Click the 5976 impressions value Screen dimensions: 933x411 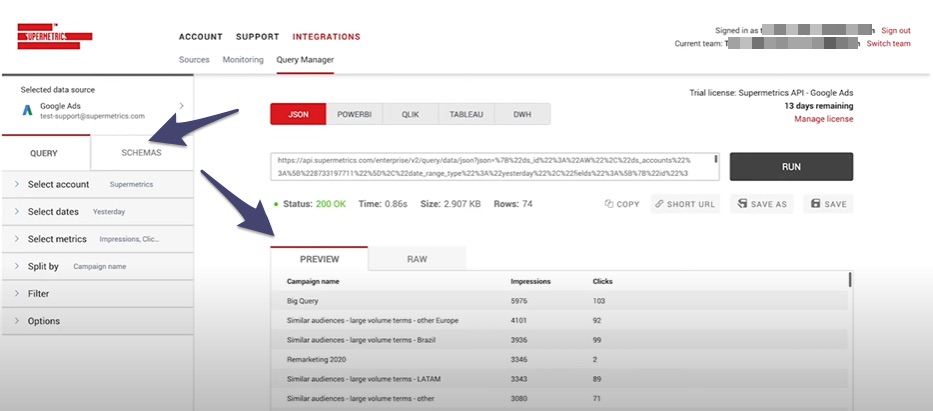tap(519, 301)
